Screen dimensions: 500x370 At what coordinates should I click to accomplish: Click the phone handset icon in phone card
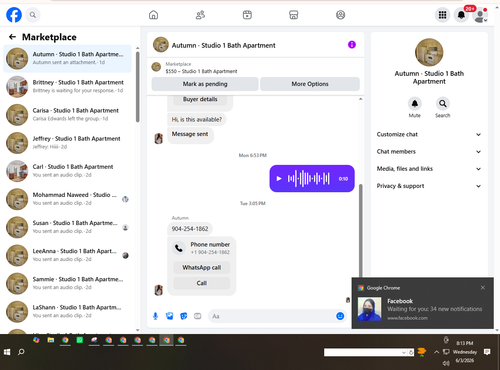179,248
